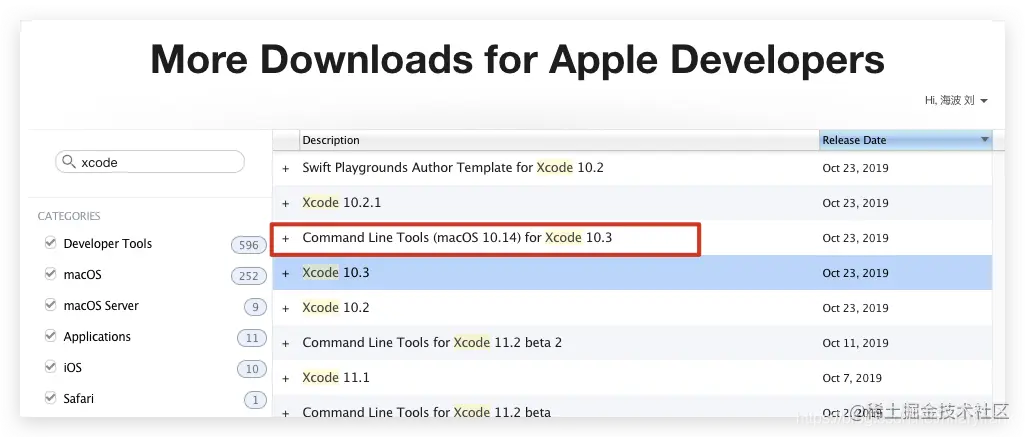1025x437 pixels.
Task: Toggle the Safari category checkbox
Action: coord(50,398)
